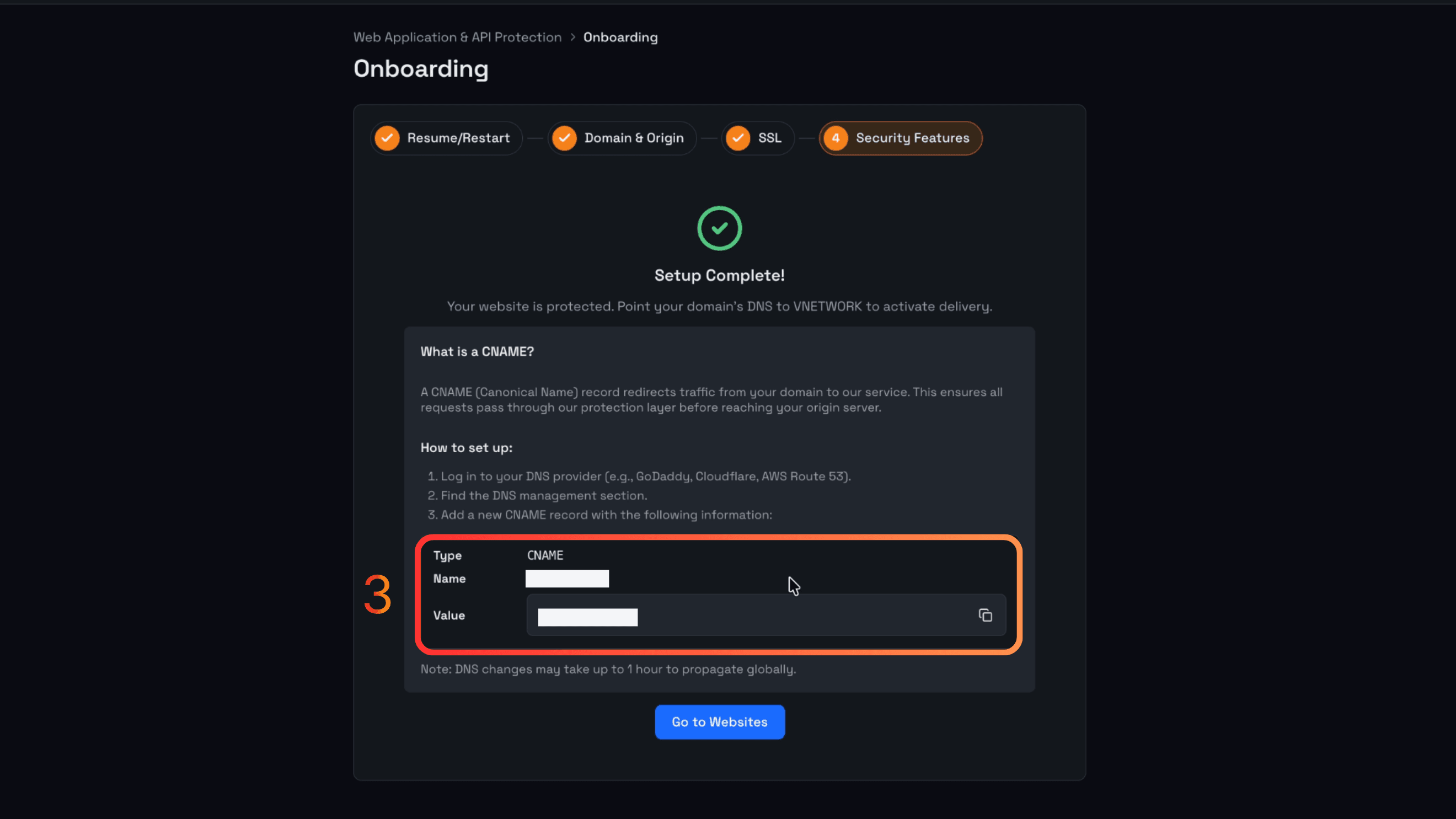Screen dimensions: 1456x819
Task: Click the Resume/Restart step checkmark icon
Action: point(387,138)
